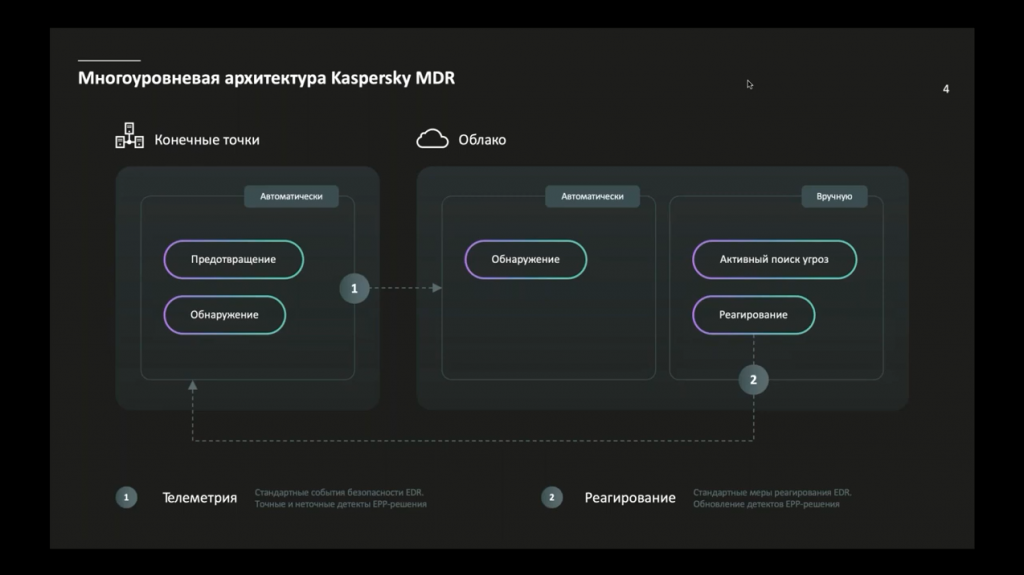The width and height of the screenshot is (1024, 575).
Task: Click circle marker 2 on the diagram
Action: click(753, 380)
